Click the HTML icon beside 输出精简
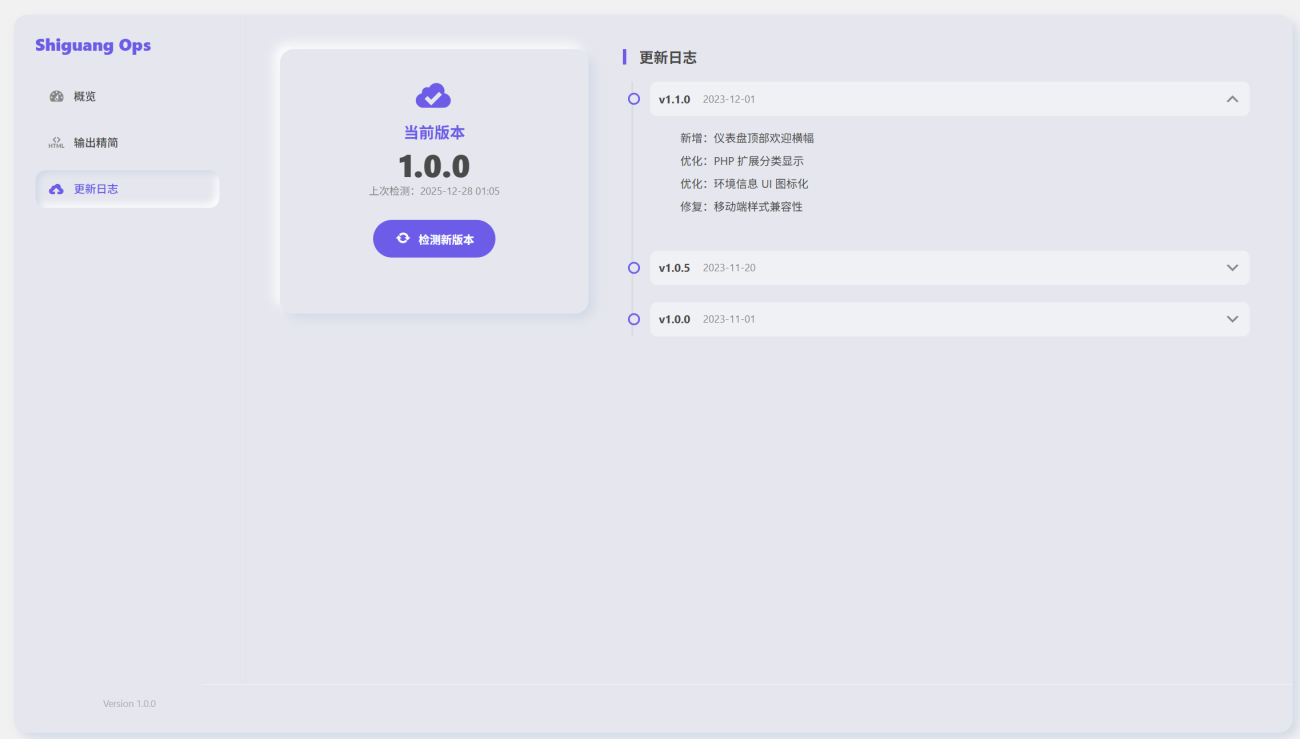Screen dimensions: 1300x739 pos(56,143)
